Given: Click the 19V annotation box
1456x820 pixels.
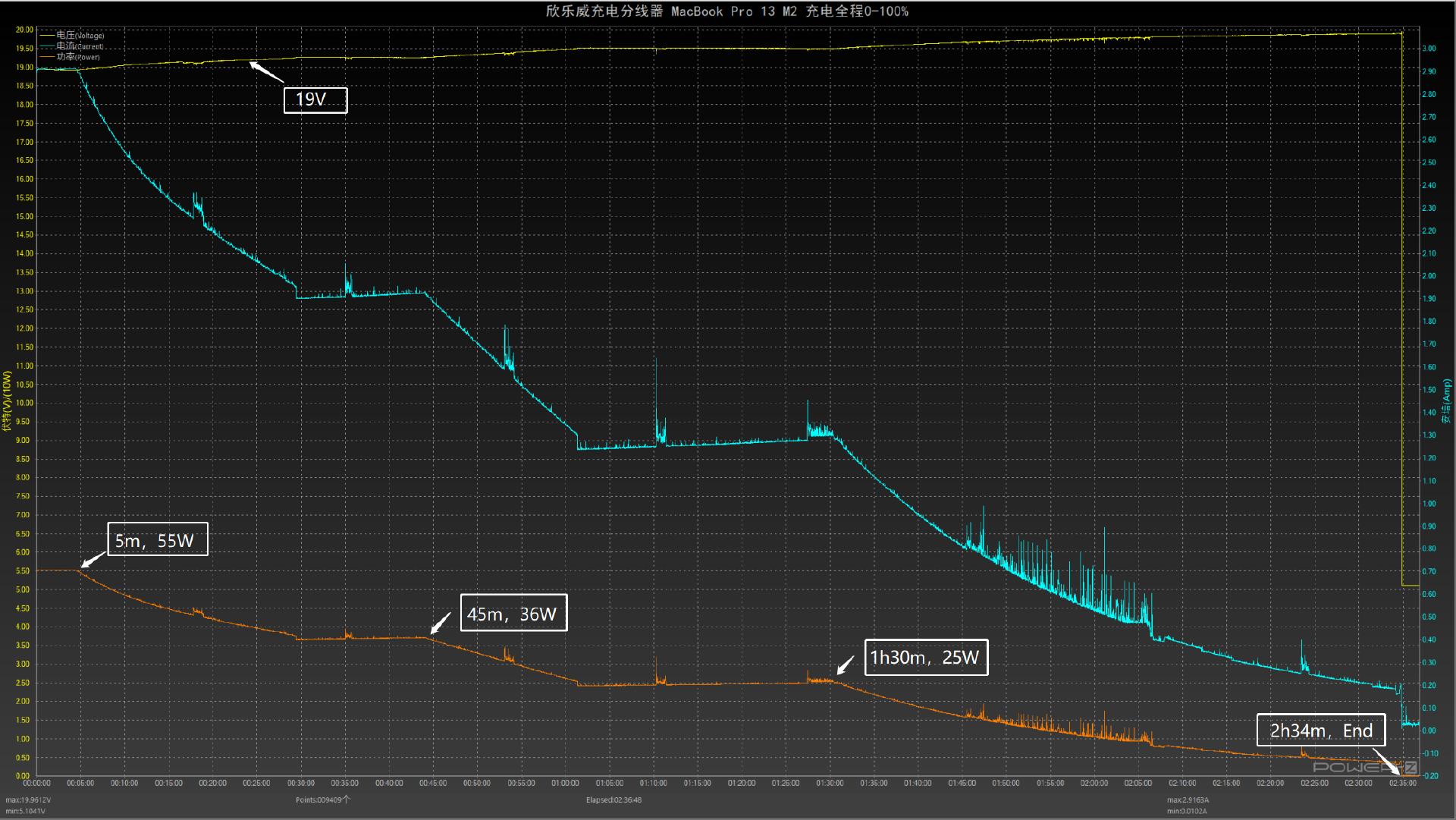Looking at the screenshot, I should (x=315, y=100).
